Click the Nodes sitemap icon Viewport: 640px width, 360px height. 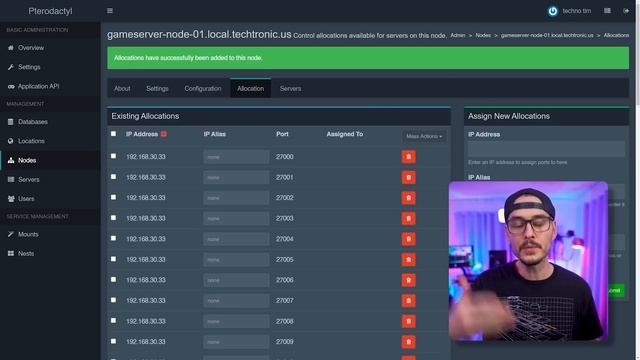(x=11, y=160)
